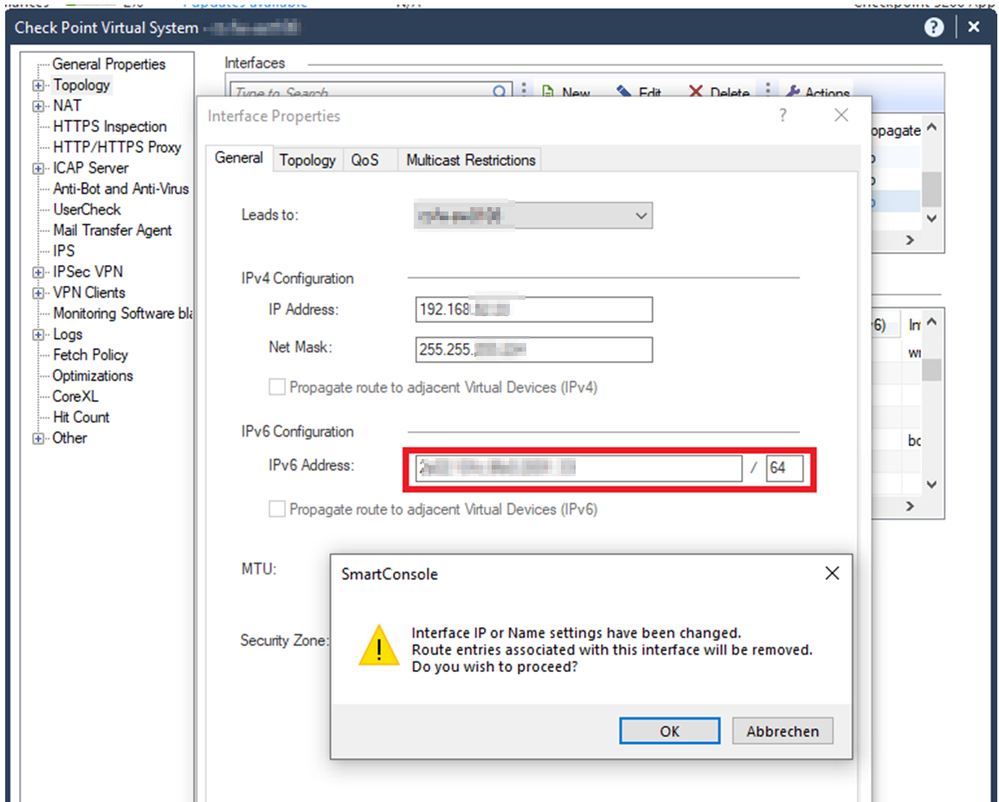Expand the Topology tree node
The height and width of the screenshot is (802, 999).
[38, 85]
